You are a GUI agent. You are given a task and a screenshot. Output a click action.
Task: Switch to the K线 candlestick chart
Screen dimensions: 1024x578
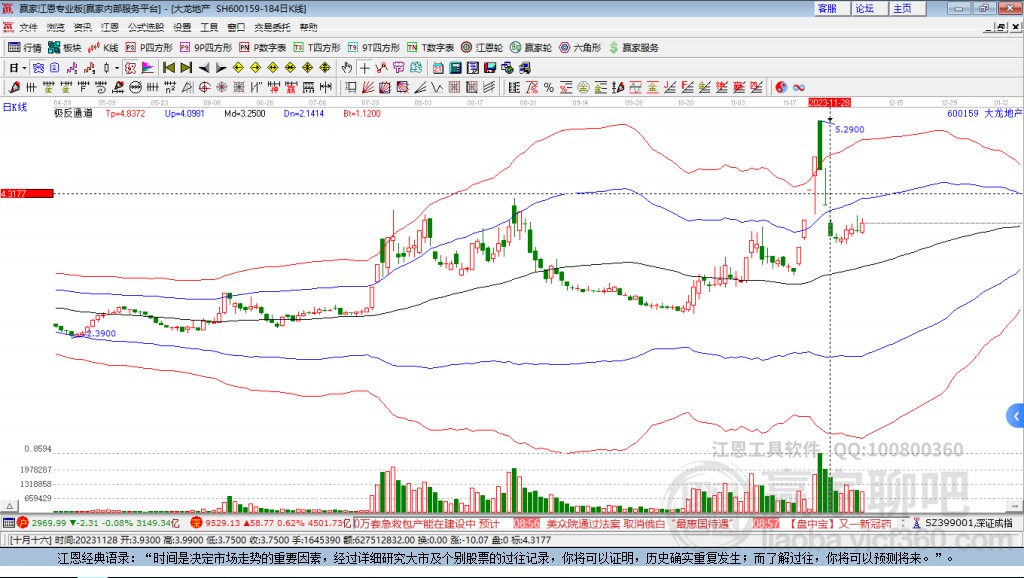click(105, 47)
